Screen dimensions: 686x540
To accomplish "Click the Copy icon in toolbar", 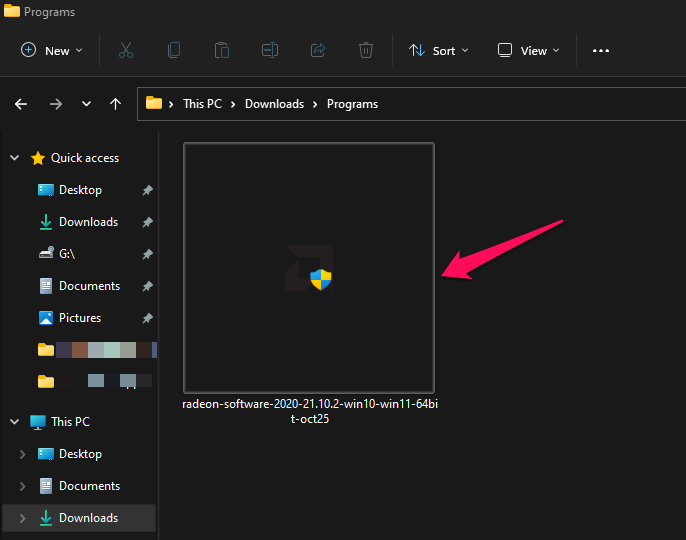I will coord(174,51).
